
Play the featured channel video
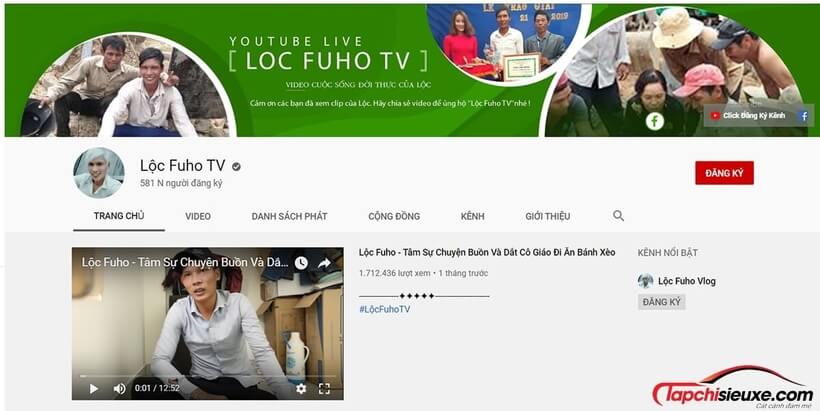tap(94, 388)
